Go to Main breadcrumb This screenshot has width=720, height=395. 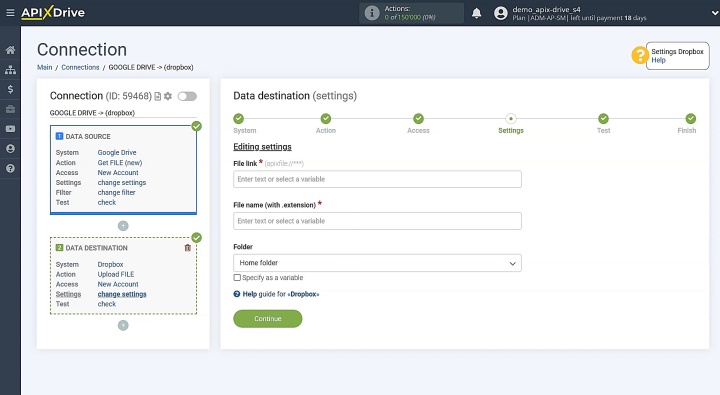click(x=45, y=67)
